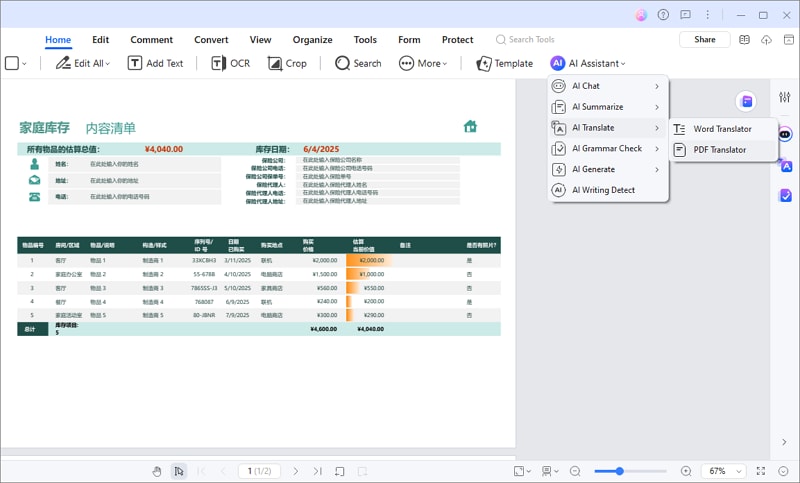Expand the More tools dropdown
The width and height of the screenshot is (800, 483).
coord(423,63)
